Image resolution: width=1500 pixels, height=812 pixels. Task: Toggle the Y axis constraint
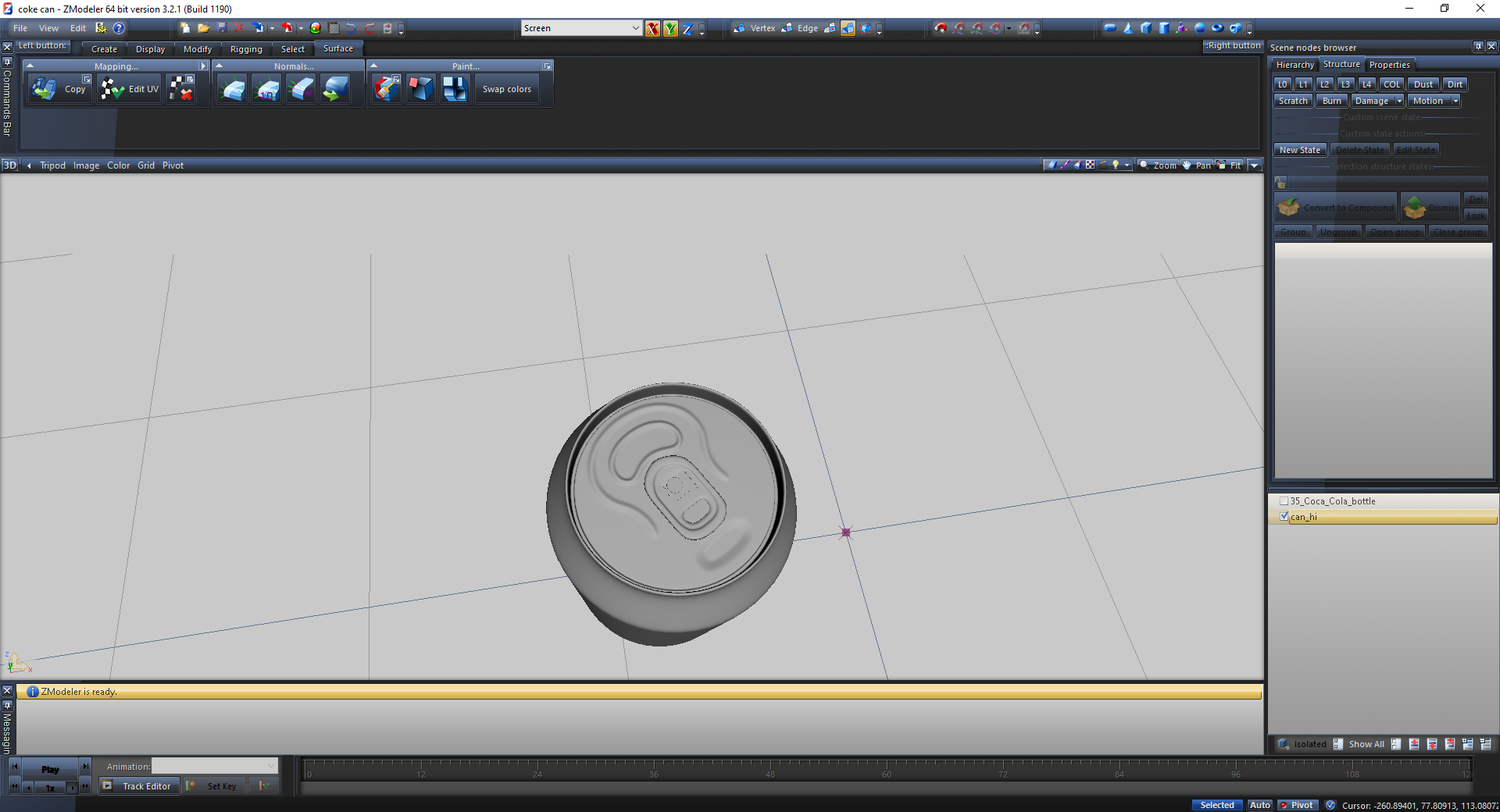point(670,29)
